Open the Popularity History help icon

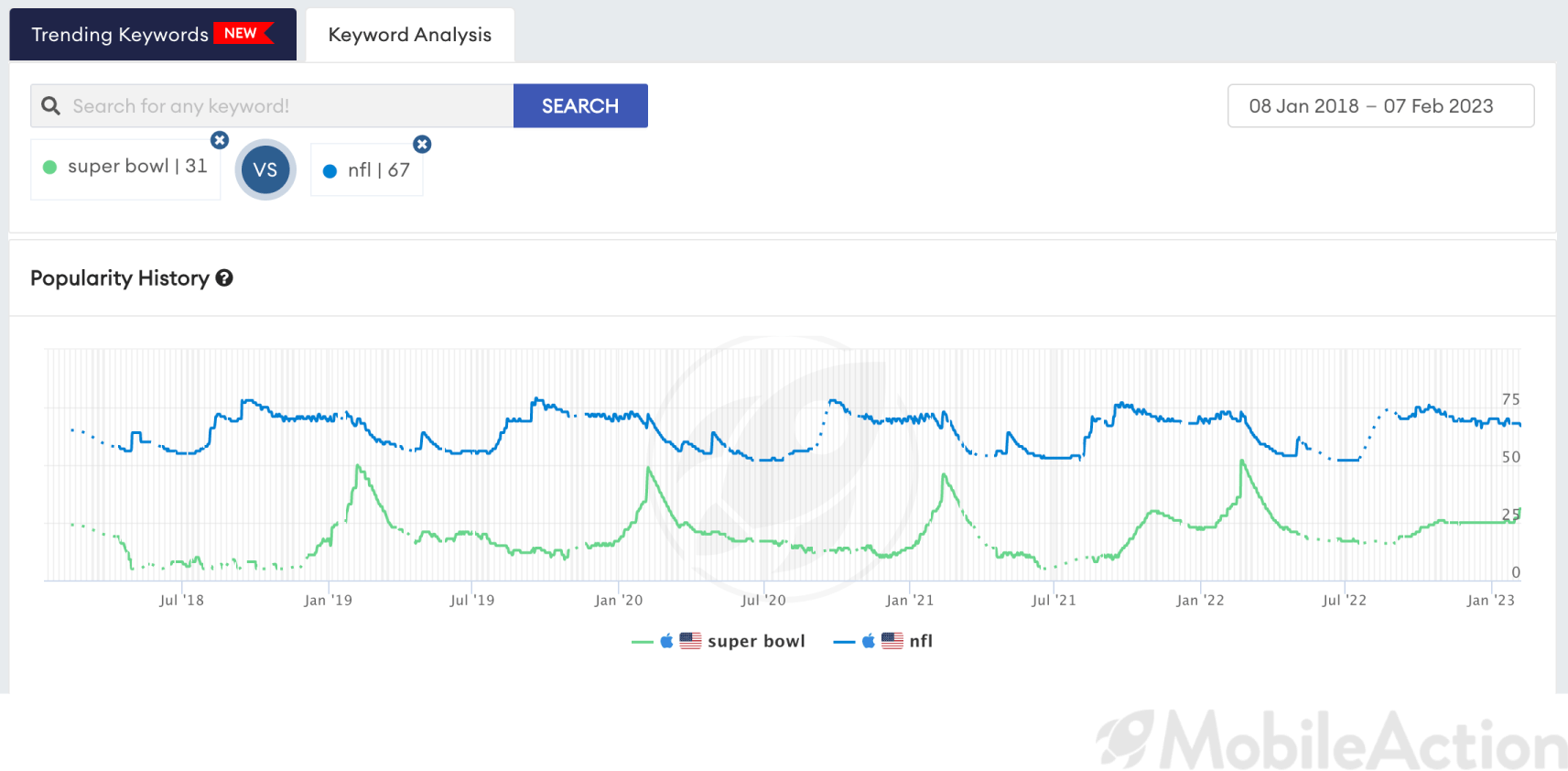(224, 278)
